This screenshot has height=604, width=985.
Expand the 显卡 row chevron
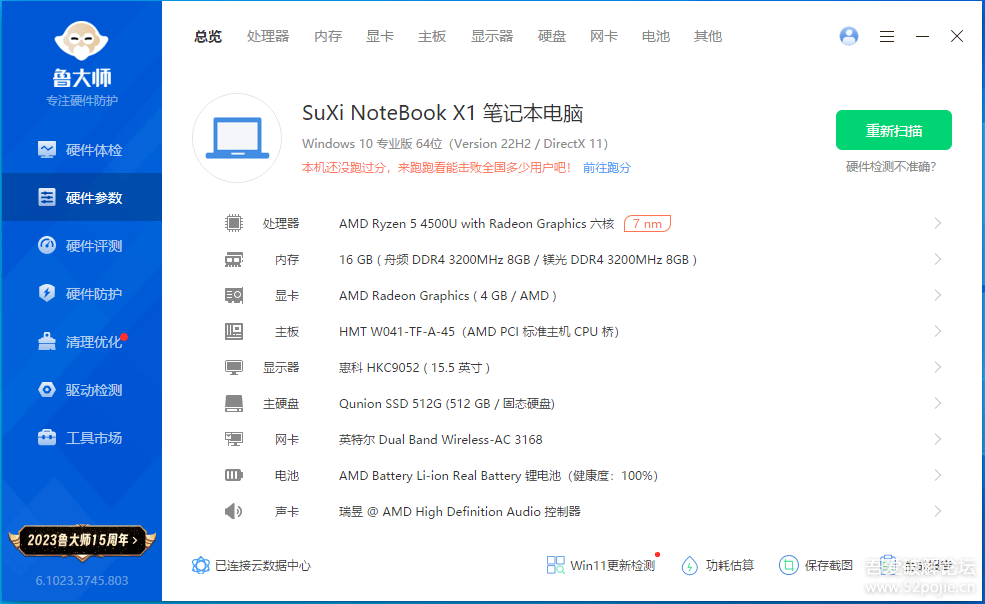click(937, 295)
